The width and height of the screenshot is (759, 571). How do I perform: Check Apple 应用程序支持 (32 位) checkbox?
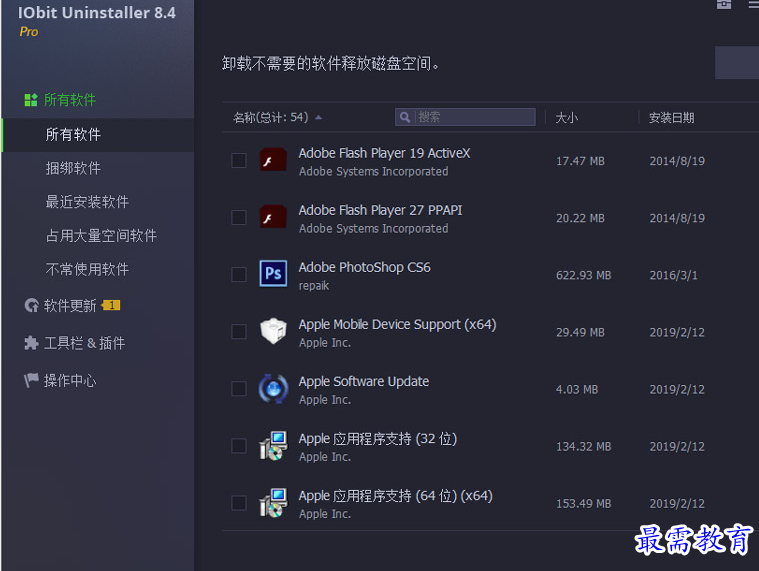[239, 446]
